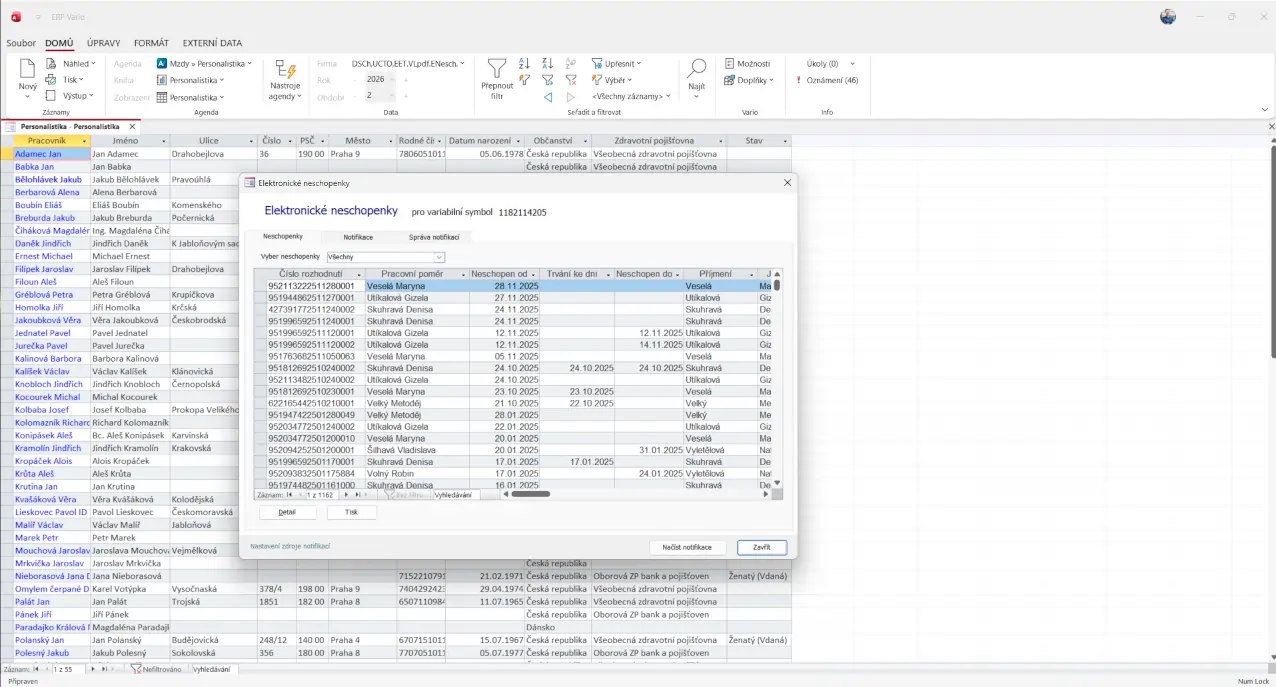This screenshot has height=687, width=1276.
Task: Switch to the Notifikace tab
Action: click(x=358, y=237)
